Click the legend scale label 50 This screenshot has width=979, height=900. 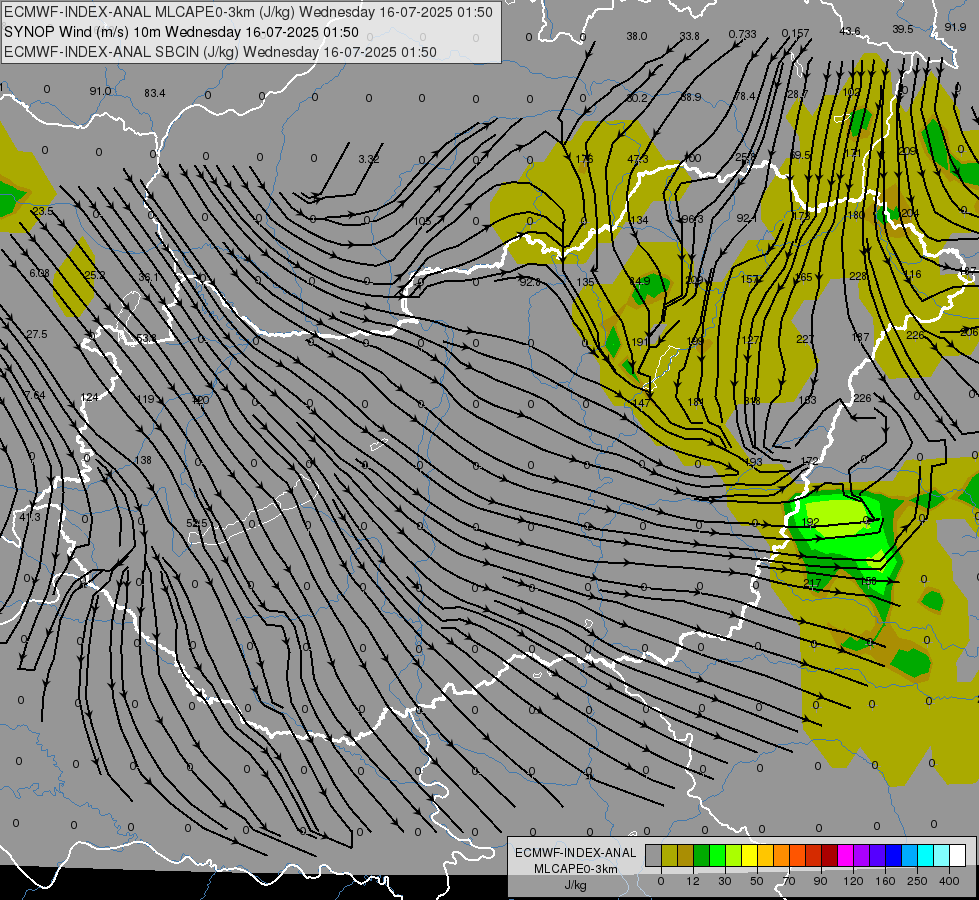coord(756,881)
